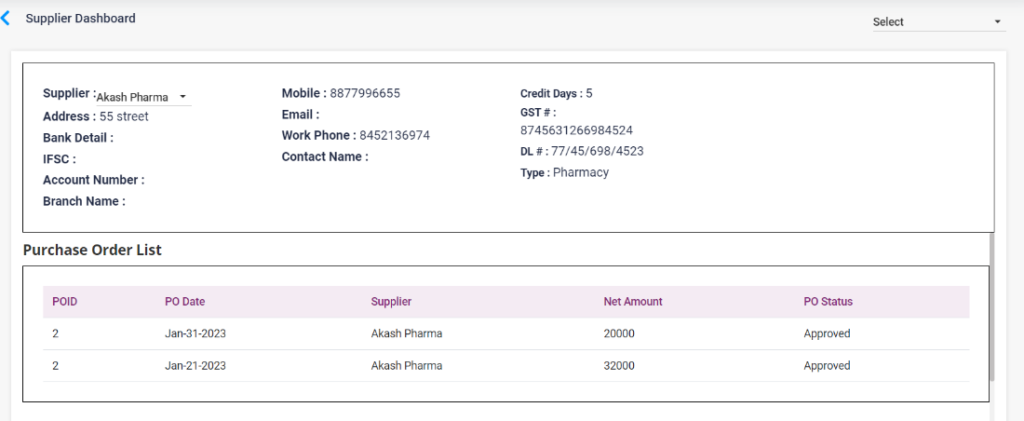Click the vertical scrollbar on the right

tap(991, 310)
